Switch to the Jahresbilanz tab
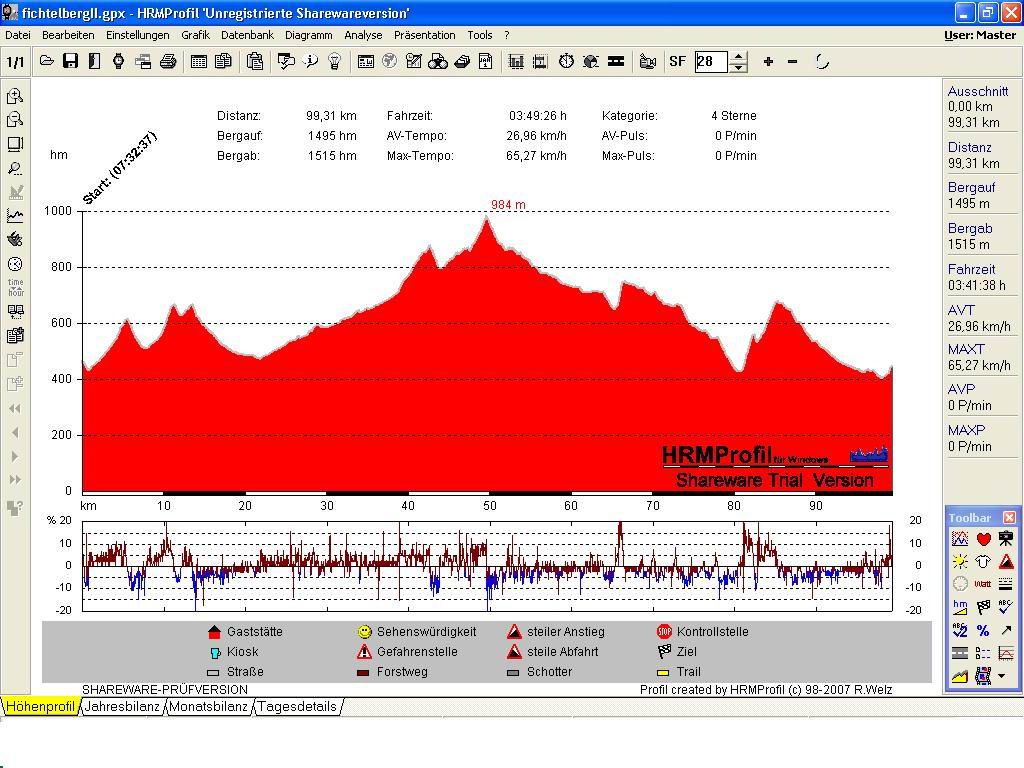Screen dimensions: 1024x768 point(122,706)
